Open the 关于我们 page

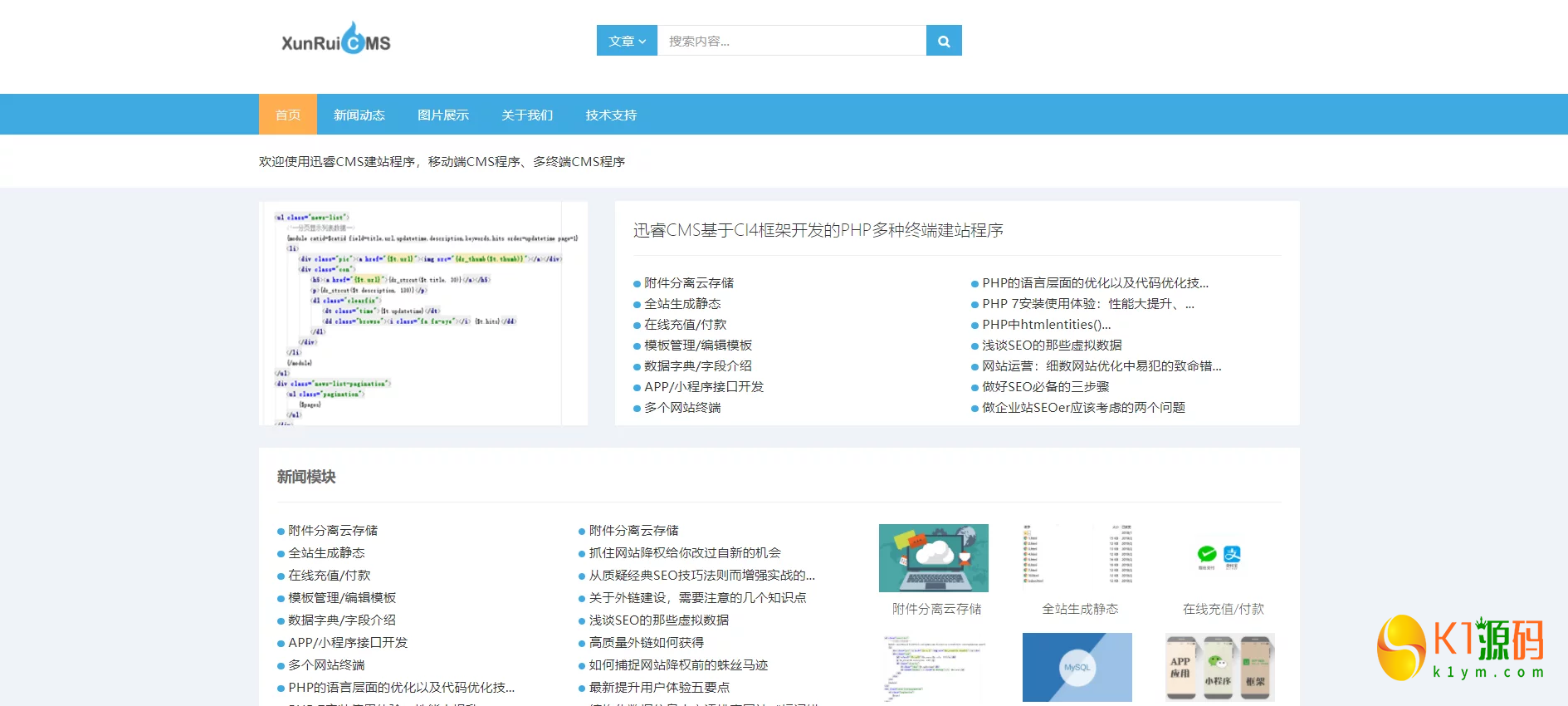point(526,115)
